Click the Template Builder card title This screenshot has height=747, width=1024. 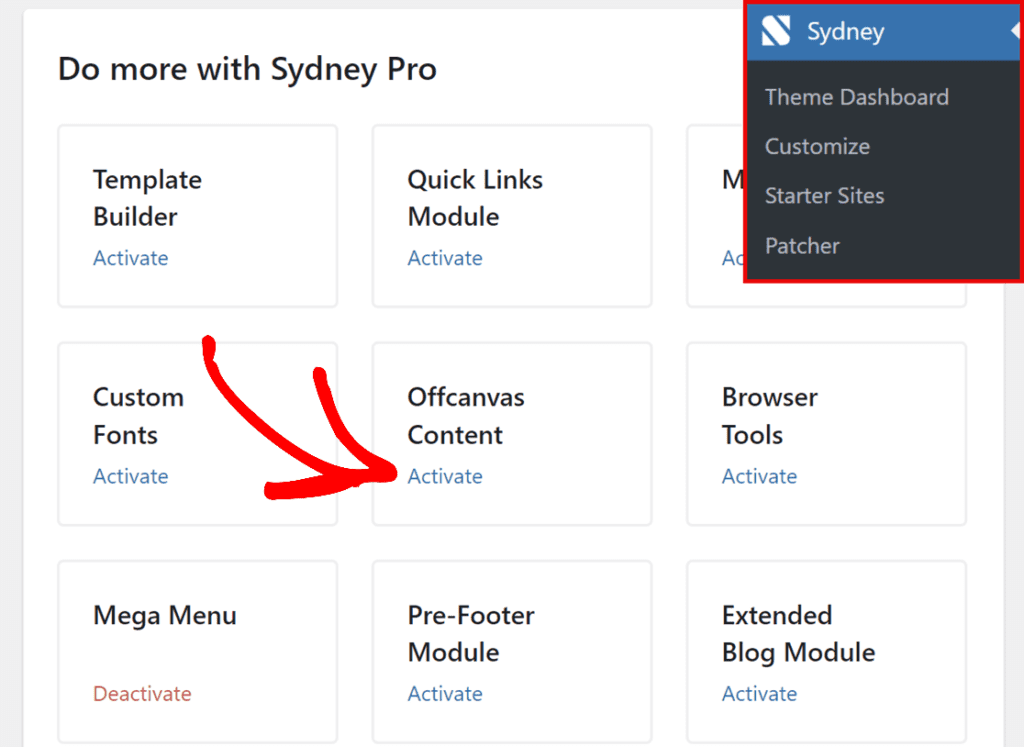point(147,198)
